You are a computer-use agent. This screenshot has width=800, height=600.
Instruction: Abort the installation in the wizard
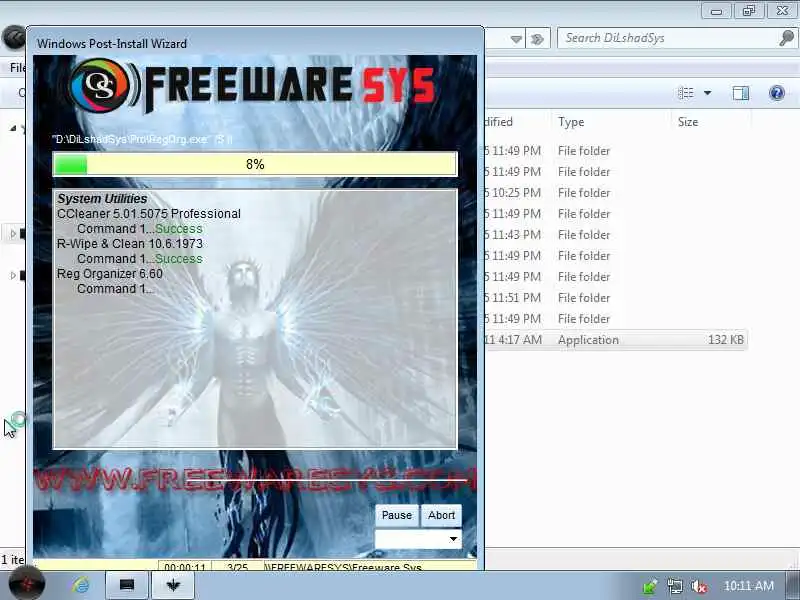coord(441,515)
